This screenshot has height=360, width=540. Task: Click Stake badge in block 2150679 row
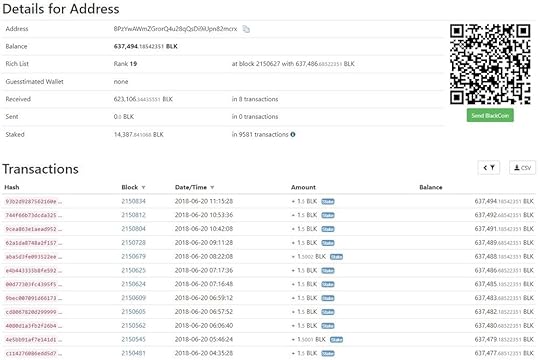point(336,257)
